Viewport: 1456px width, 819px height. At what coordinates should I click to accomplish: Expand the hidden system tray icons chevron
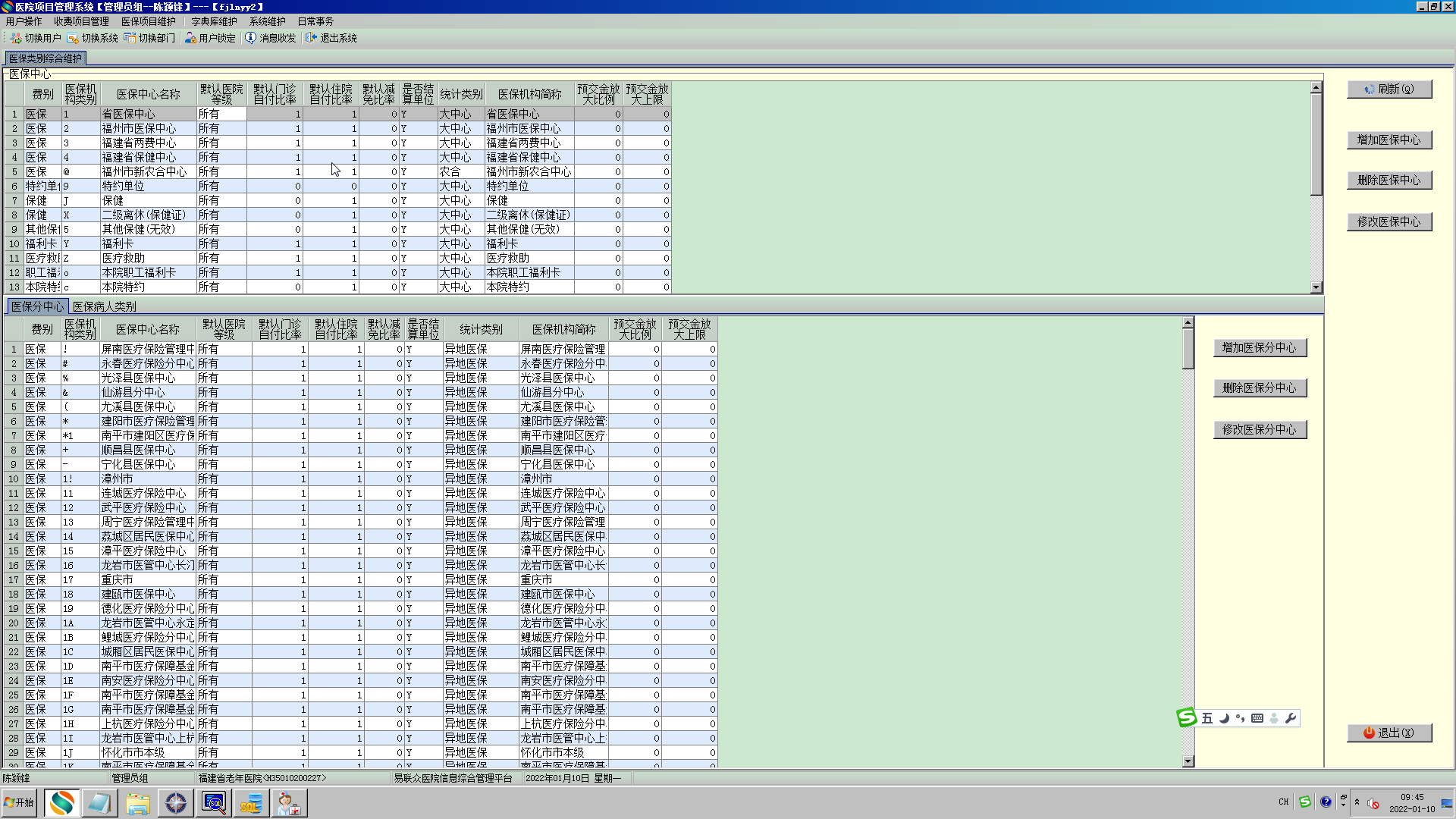1357,802
